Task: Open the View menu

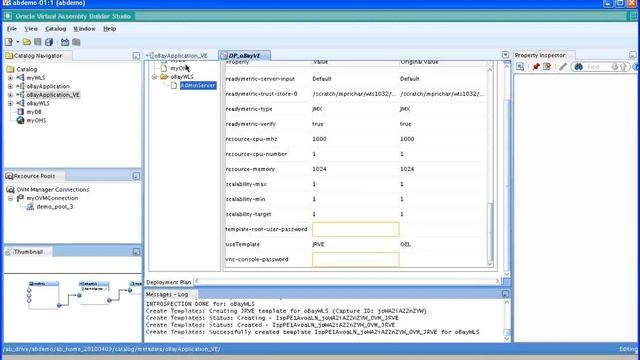Action: [x=31, y=29]
